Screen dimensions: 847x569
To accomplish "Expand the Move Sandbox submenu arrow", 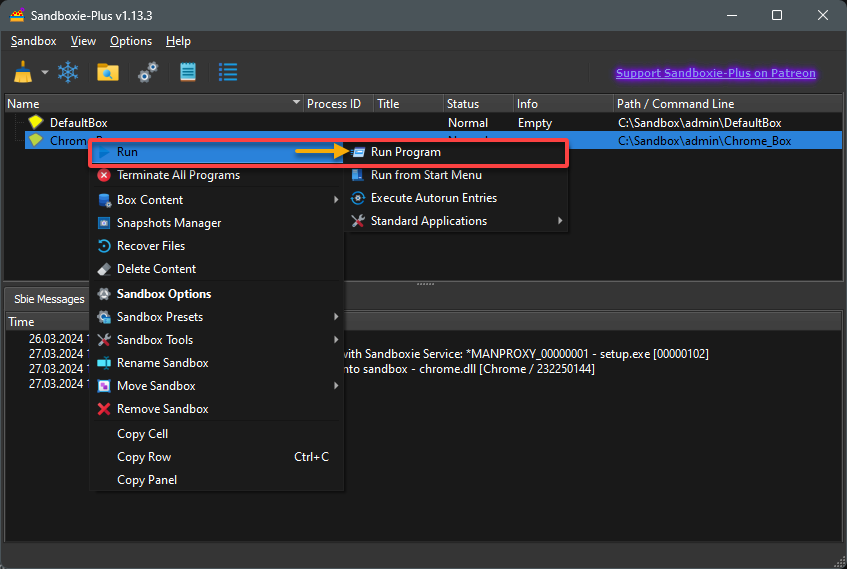I will 336,386.
